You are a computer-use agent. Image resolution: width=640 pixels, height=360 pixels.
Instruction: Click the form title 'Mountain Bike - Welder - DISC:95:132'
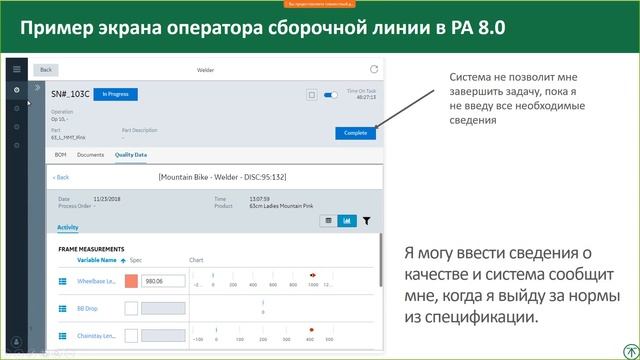[222, 177]
